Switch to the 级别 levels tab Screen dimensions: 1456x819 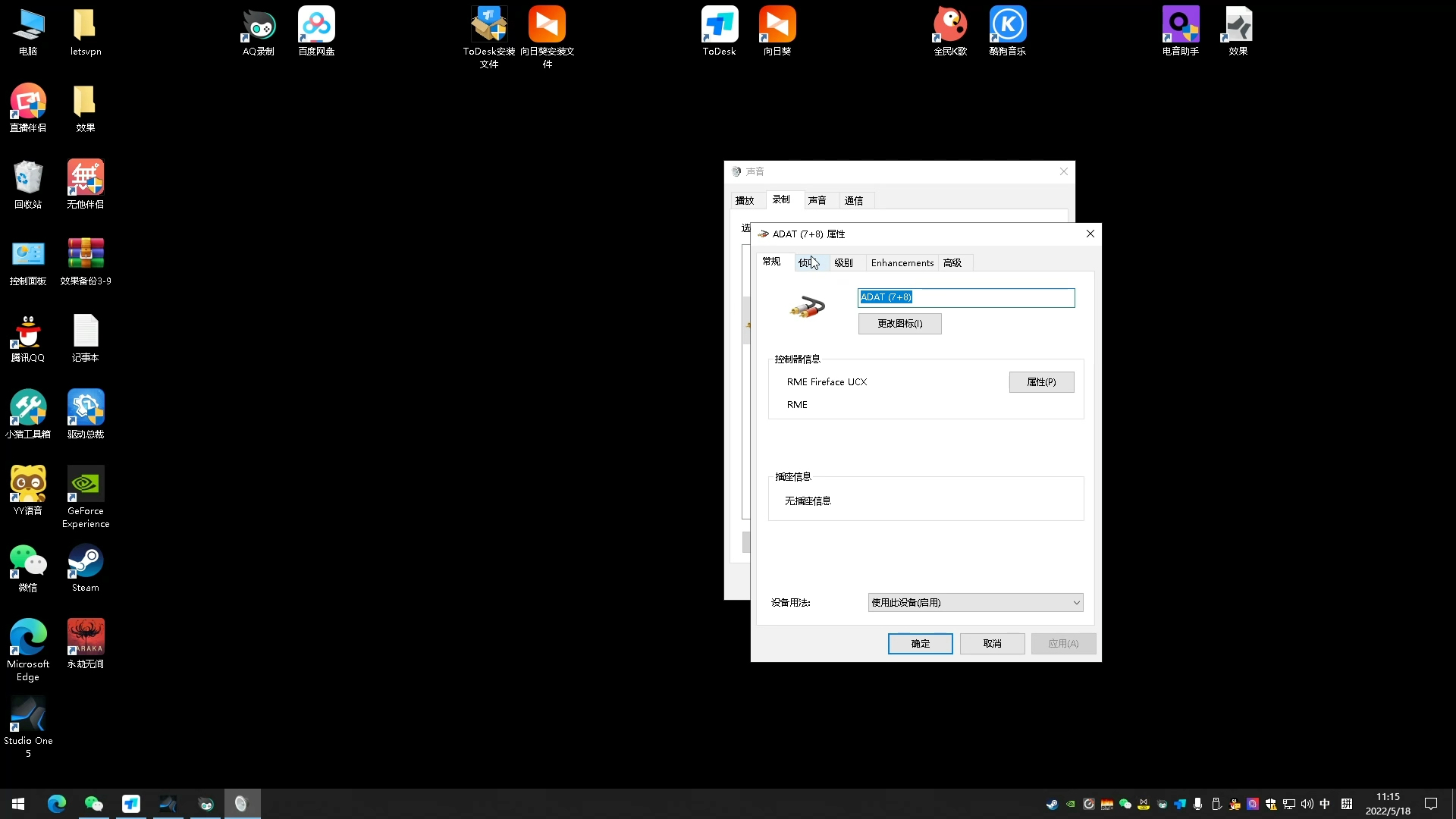[843, 263]
